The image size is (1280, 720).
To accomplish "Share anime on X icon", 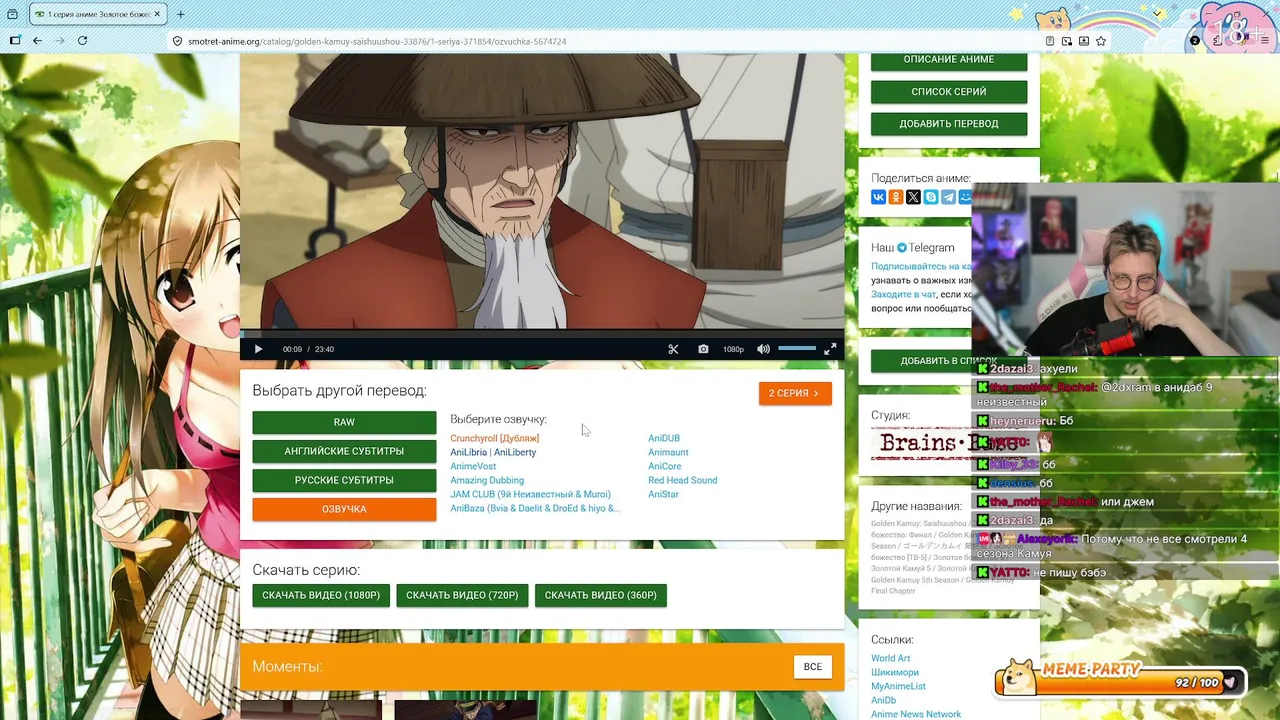I will tap(913, 197).
